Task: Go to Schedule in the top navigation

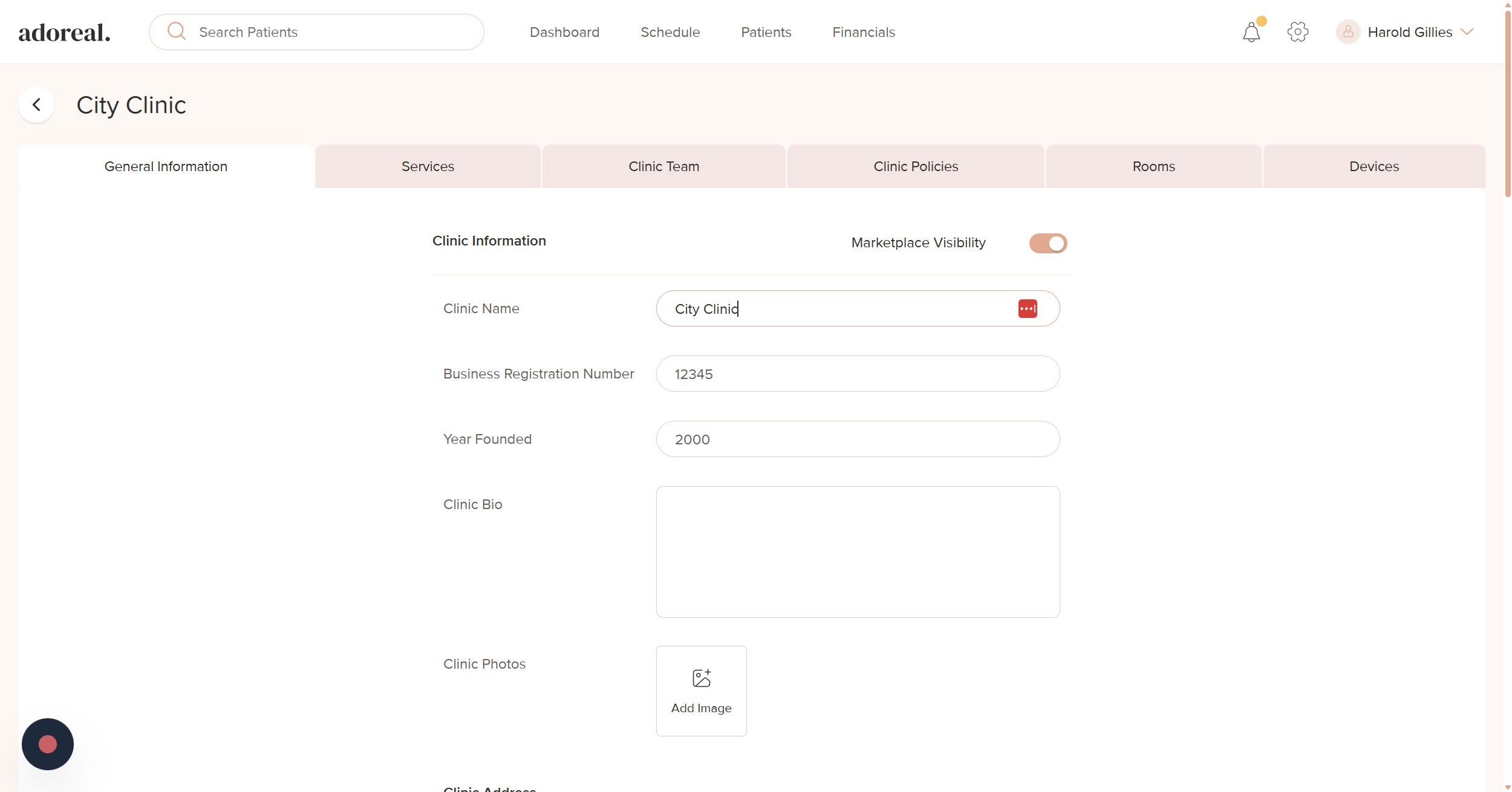Action: [x=670, y=32]
